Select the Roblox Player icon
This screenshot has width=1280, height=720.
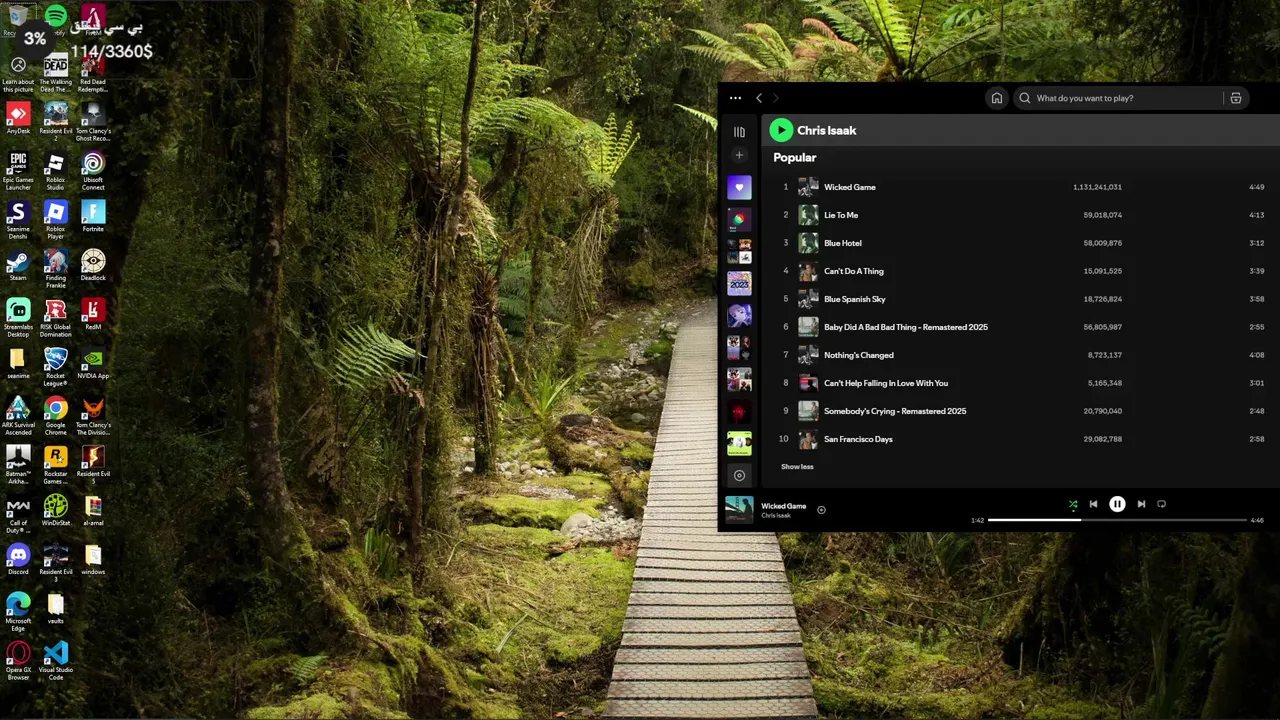56,220
